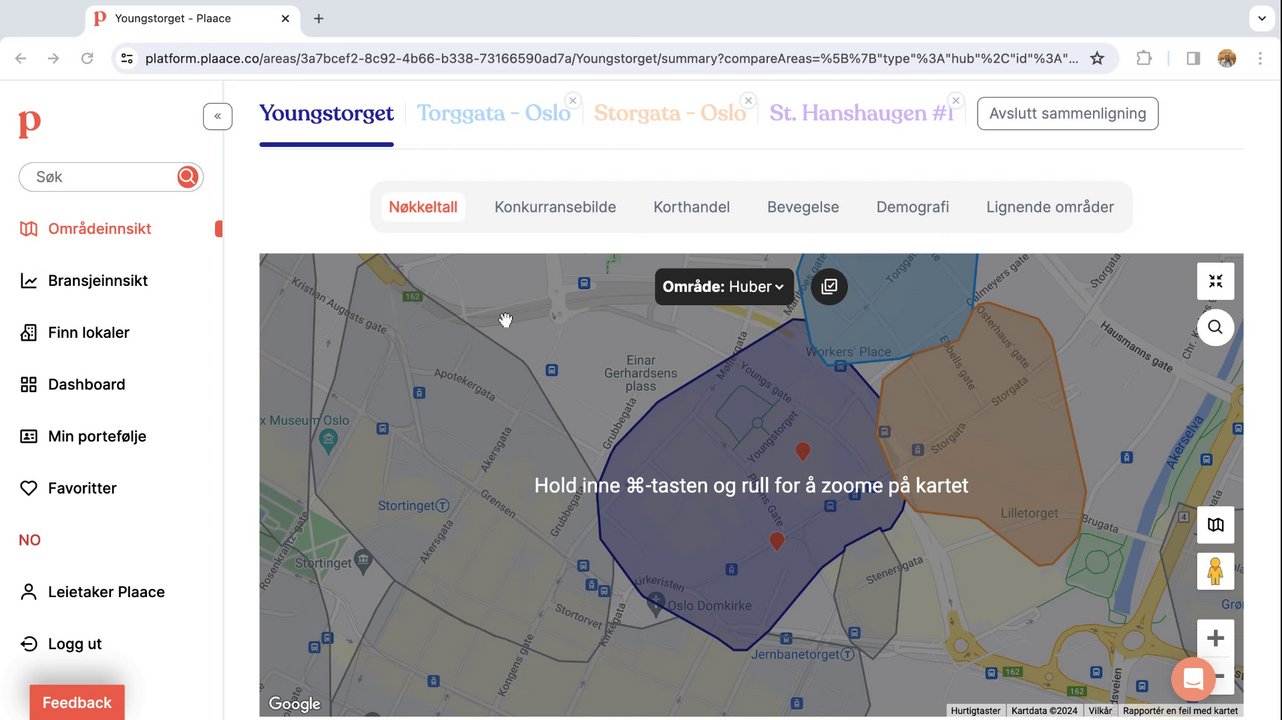Switch to Lignende områder tab
The image size is (1282, 720).
point(1050,207)
